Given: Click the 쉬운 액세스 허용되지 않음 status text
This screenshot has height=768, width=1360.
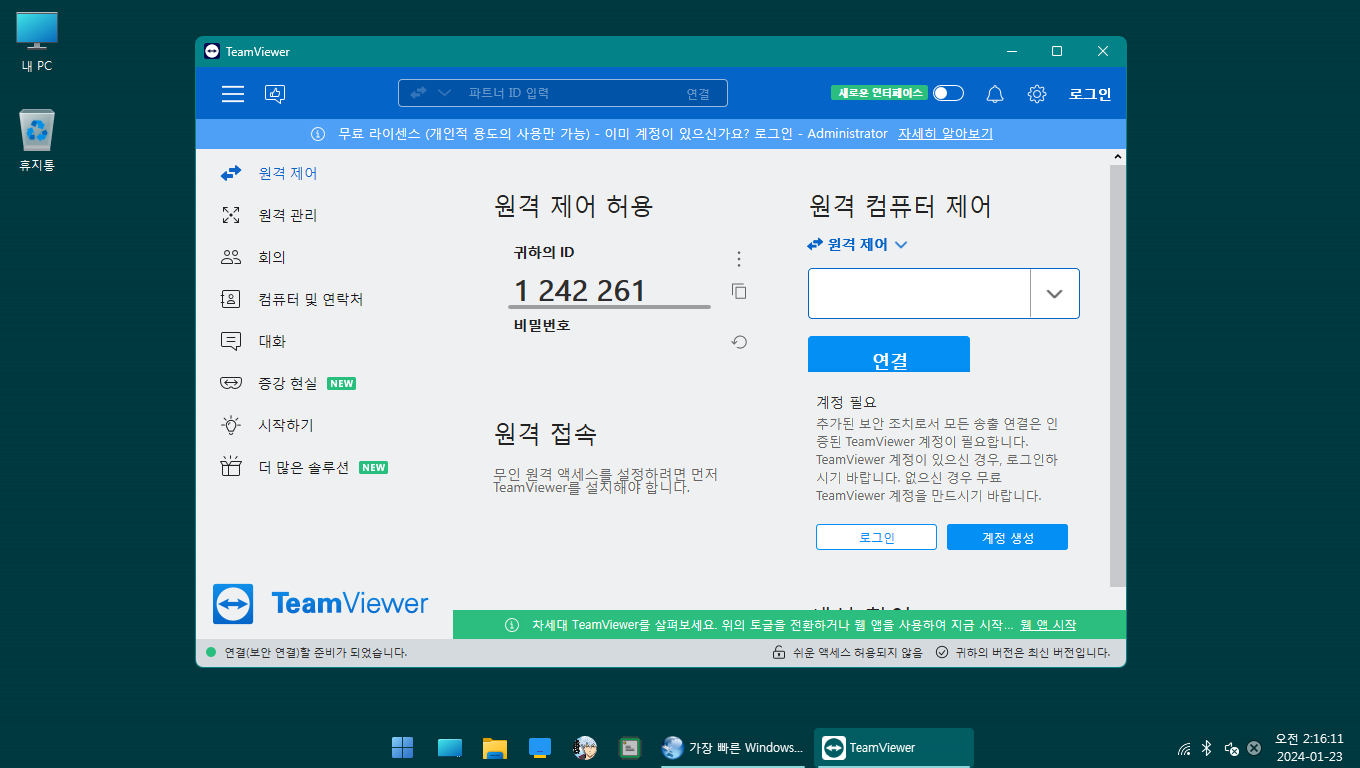Looking at the screenshot, I should pyautogui.click(x=857, y=653).
